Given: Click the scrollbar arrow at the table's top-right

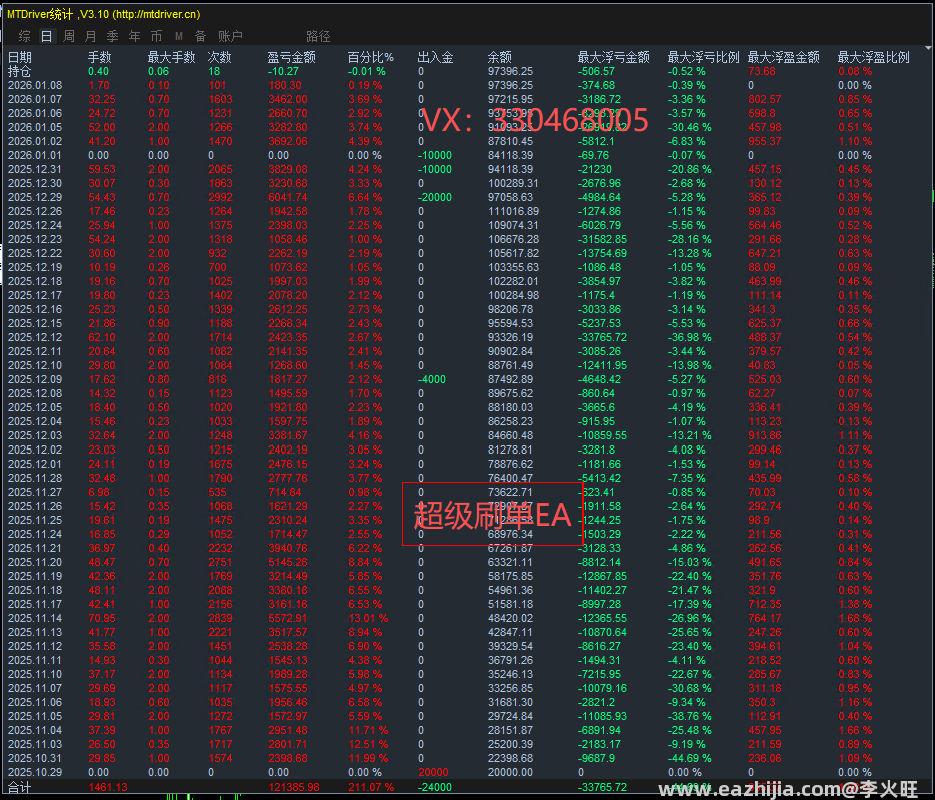Looking at the screenshot, I should pos(928,48).
